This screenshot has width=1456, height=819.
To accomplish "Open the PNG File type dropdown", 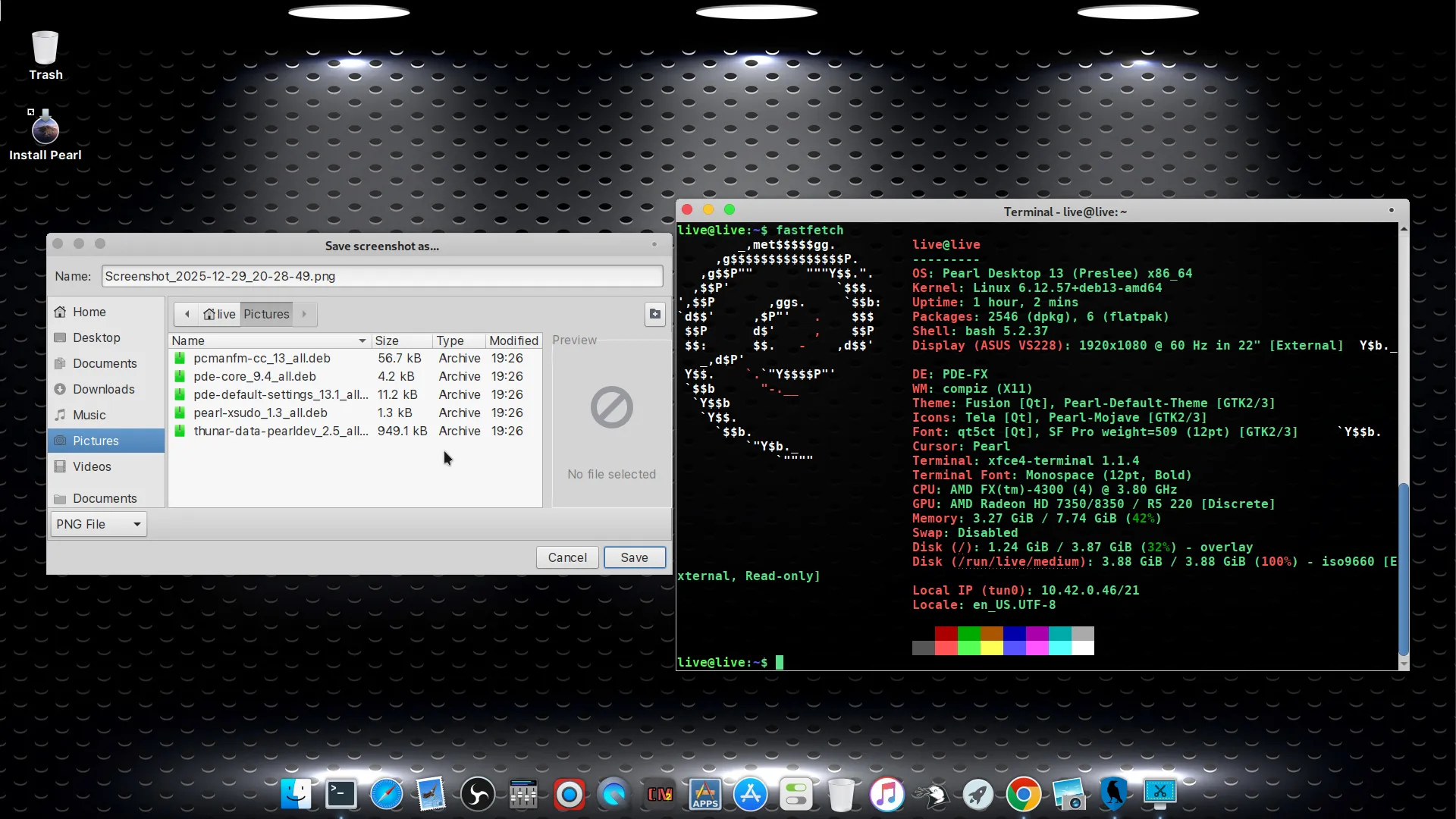I will [x=99, y=524].
